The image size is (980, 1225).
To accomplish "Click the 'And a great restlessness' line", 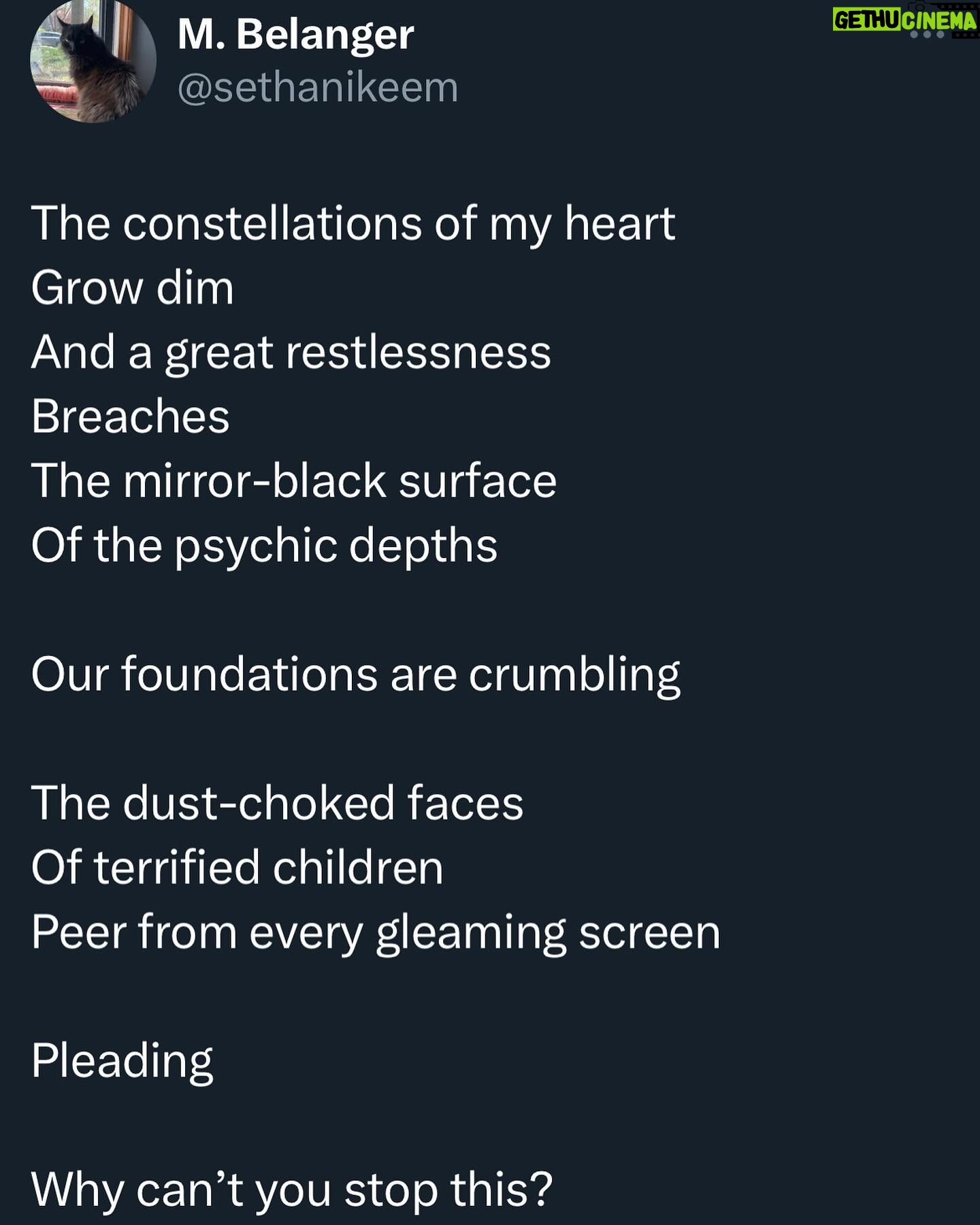I will [x=291, y=353].
